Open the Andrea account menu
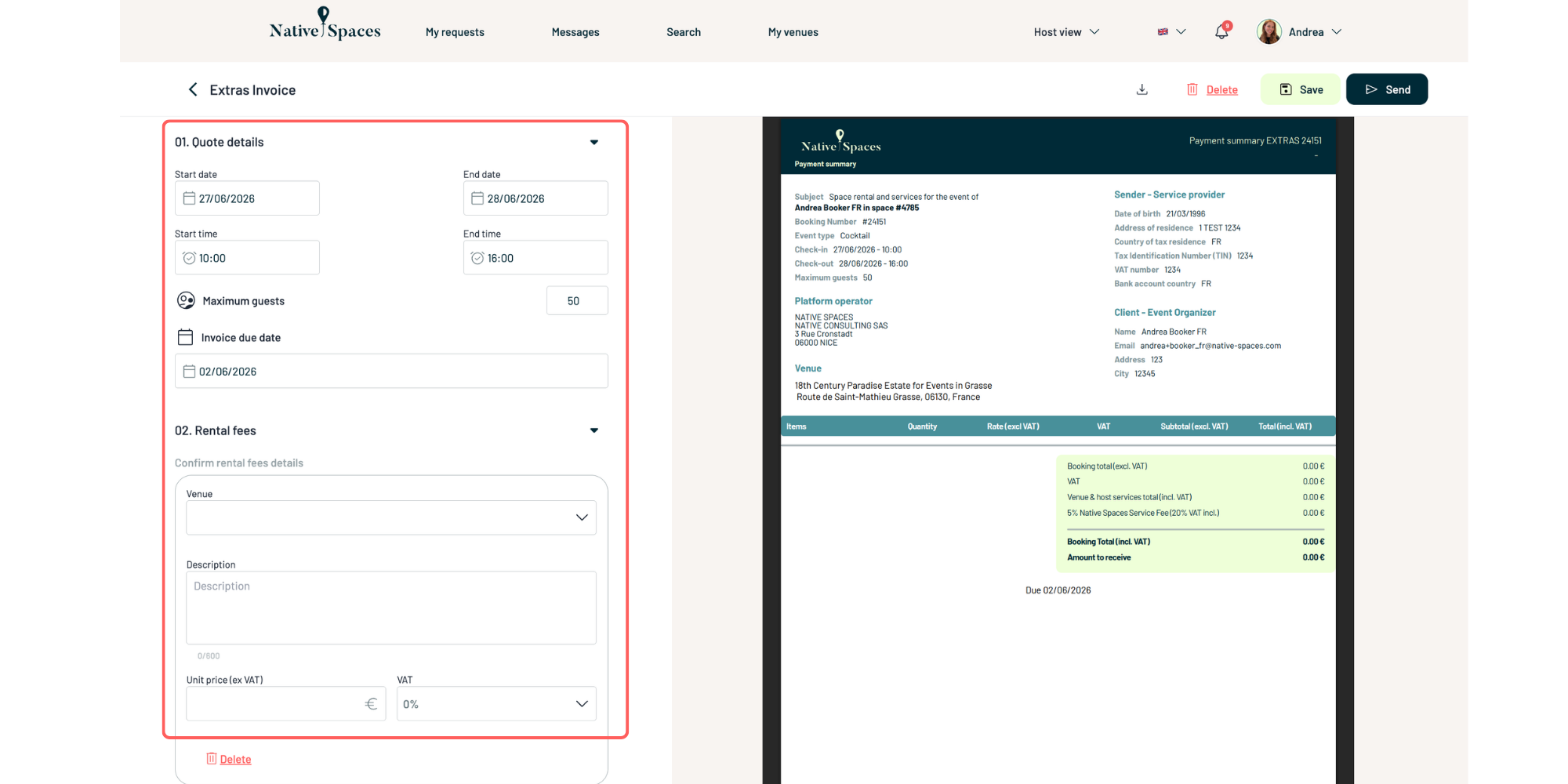This screenshot has width=1568, height=784. pyautogui.click(x=1315, y=32)
